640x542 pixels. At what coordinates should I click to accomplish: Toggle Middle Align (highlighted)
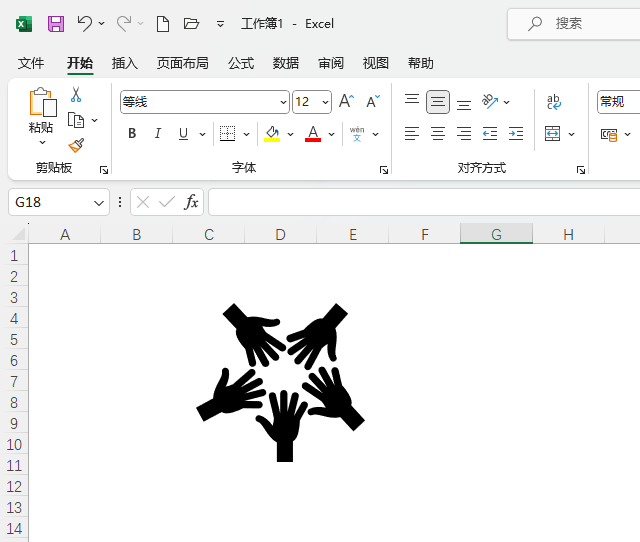point(438,102)
